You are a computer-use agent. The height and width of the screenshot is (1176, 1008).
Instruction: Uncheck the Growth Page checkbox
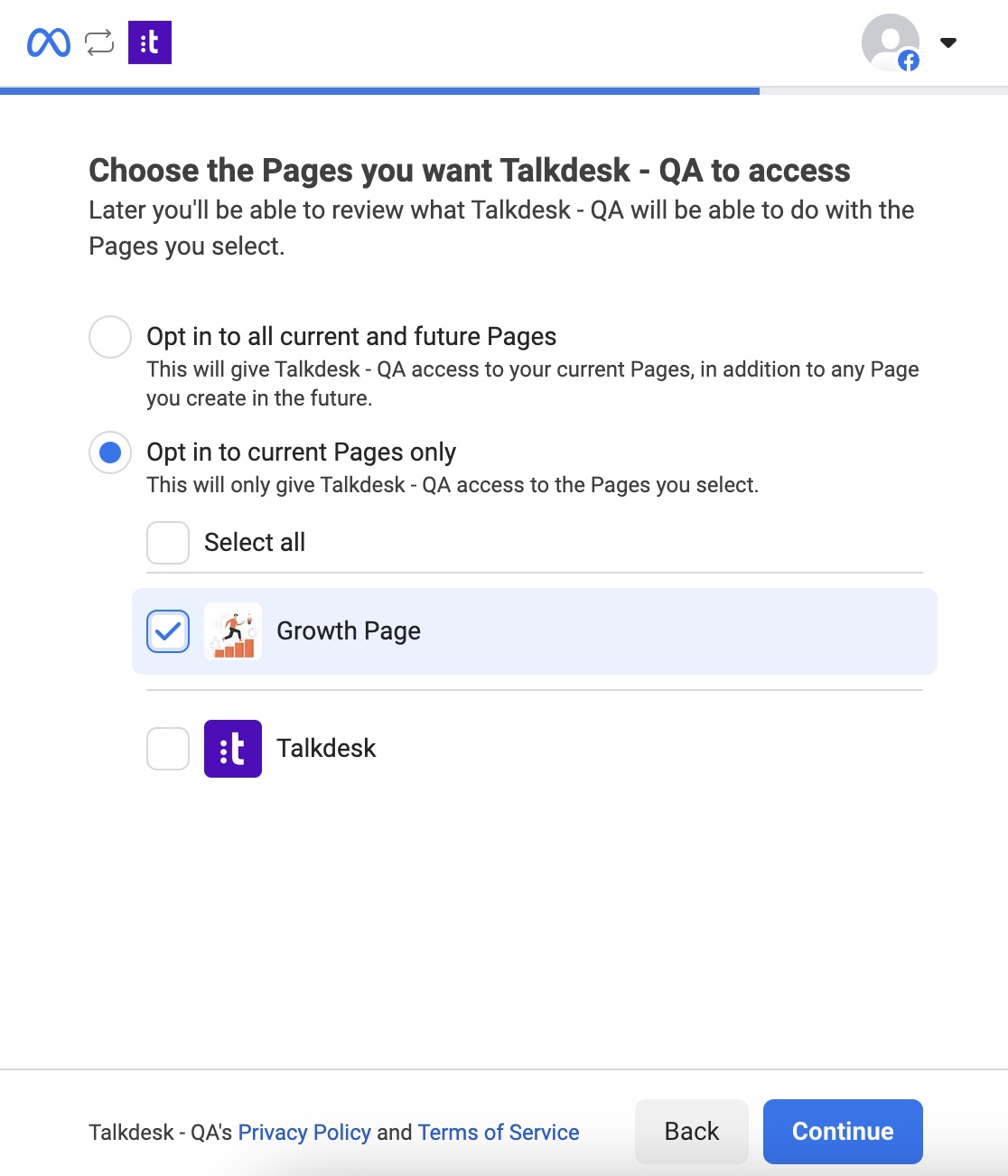pyautogui.click(x=168, y=631)
